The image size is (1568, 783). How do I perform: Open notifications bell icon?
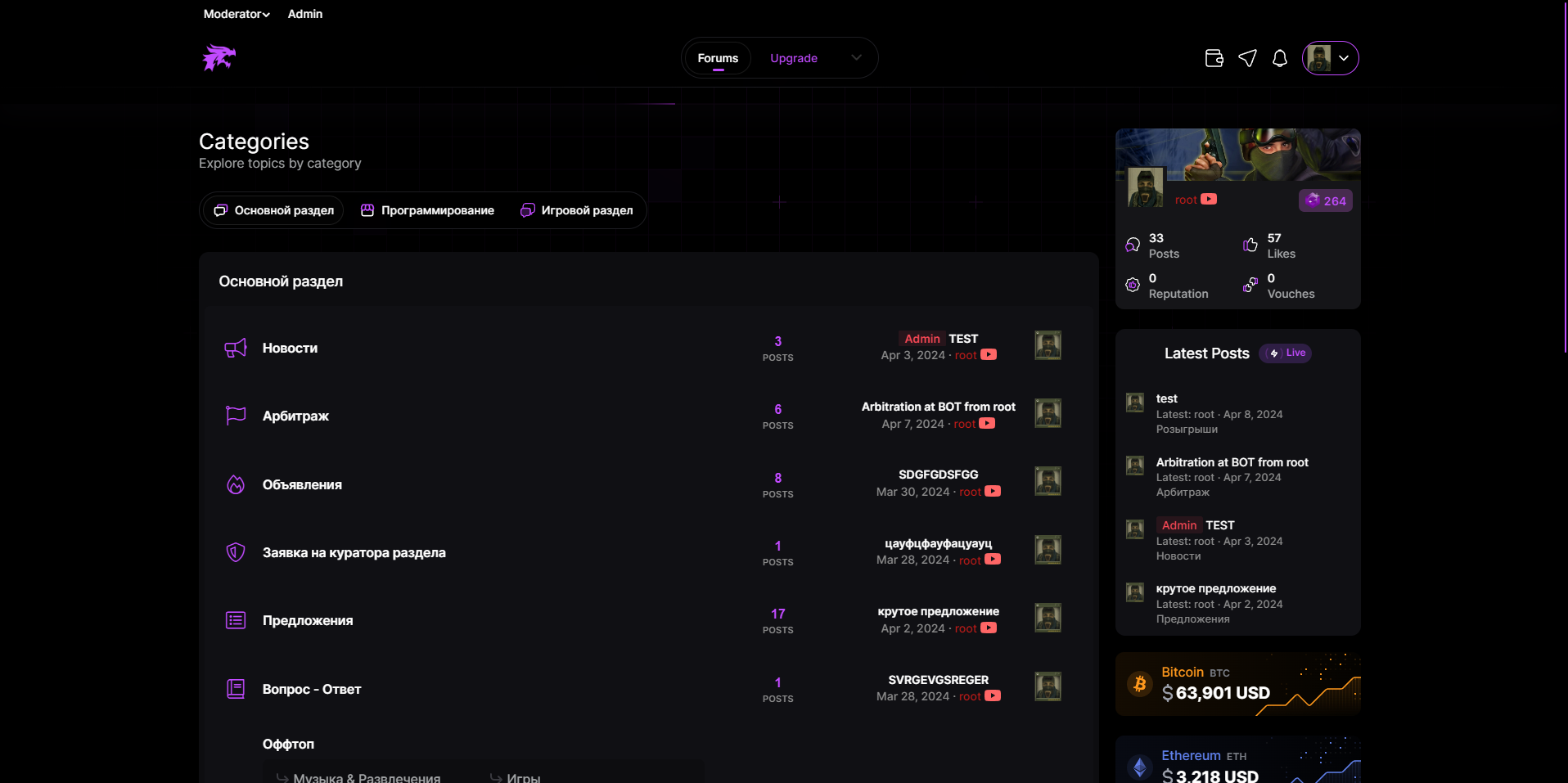[x=1280, y=58]
